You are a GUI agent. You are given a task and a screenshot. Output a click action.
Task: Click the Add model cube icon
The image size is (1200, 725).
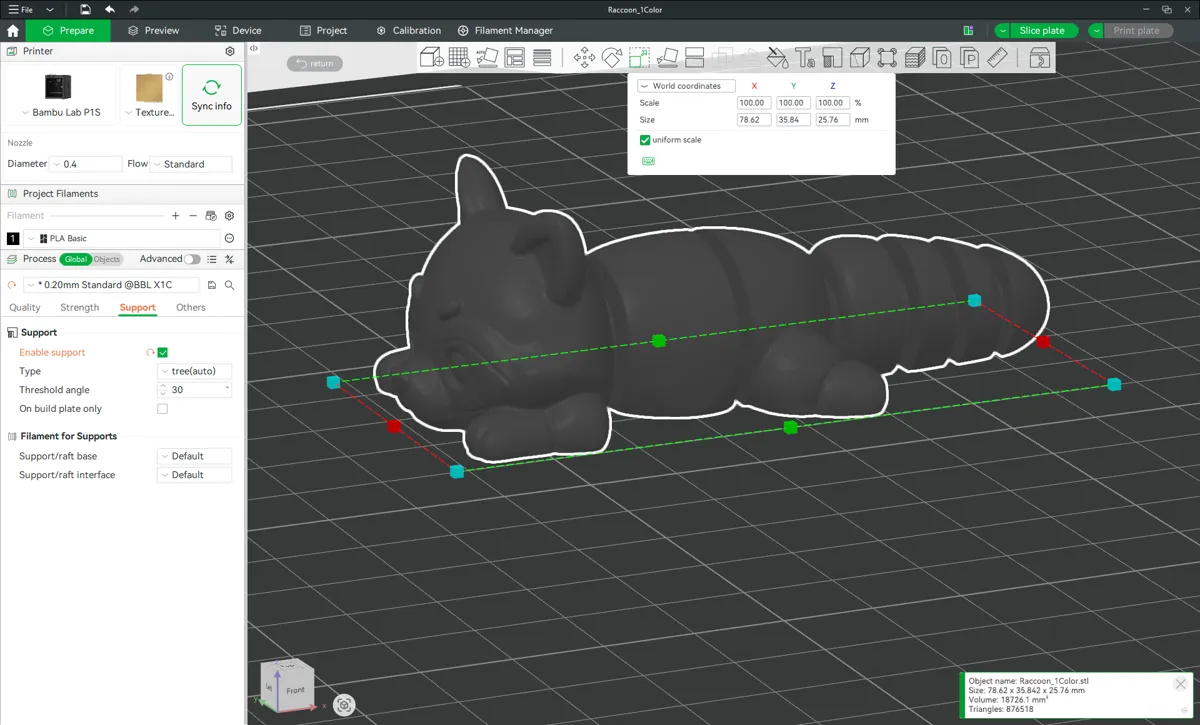(x=432, y=57)
